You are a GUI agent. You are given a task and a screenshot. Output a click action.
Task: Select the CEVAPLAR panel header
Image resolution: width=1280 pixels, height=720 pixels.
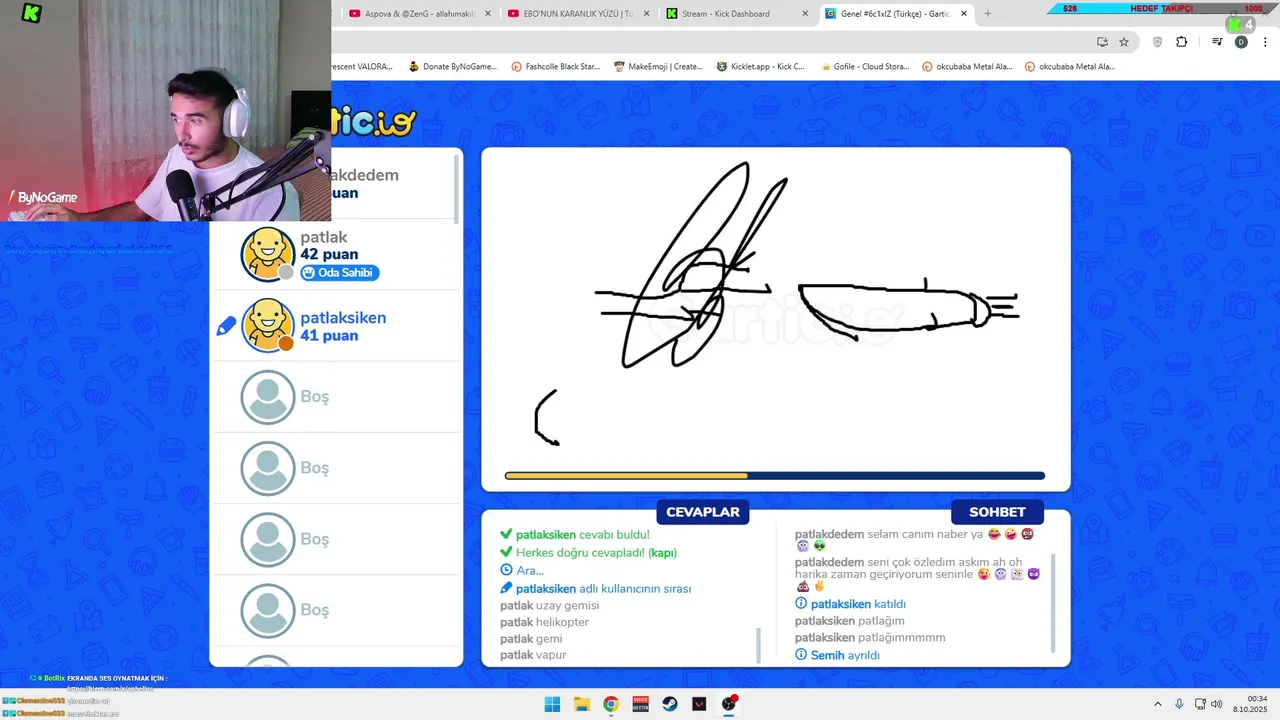[703, 512]
